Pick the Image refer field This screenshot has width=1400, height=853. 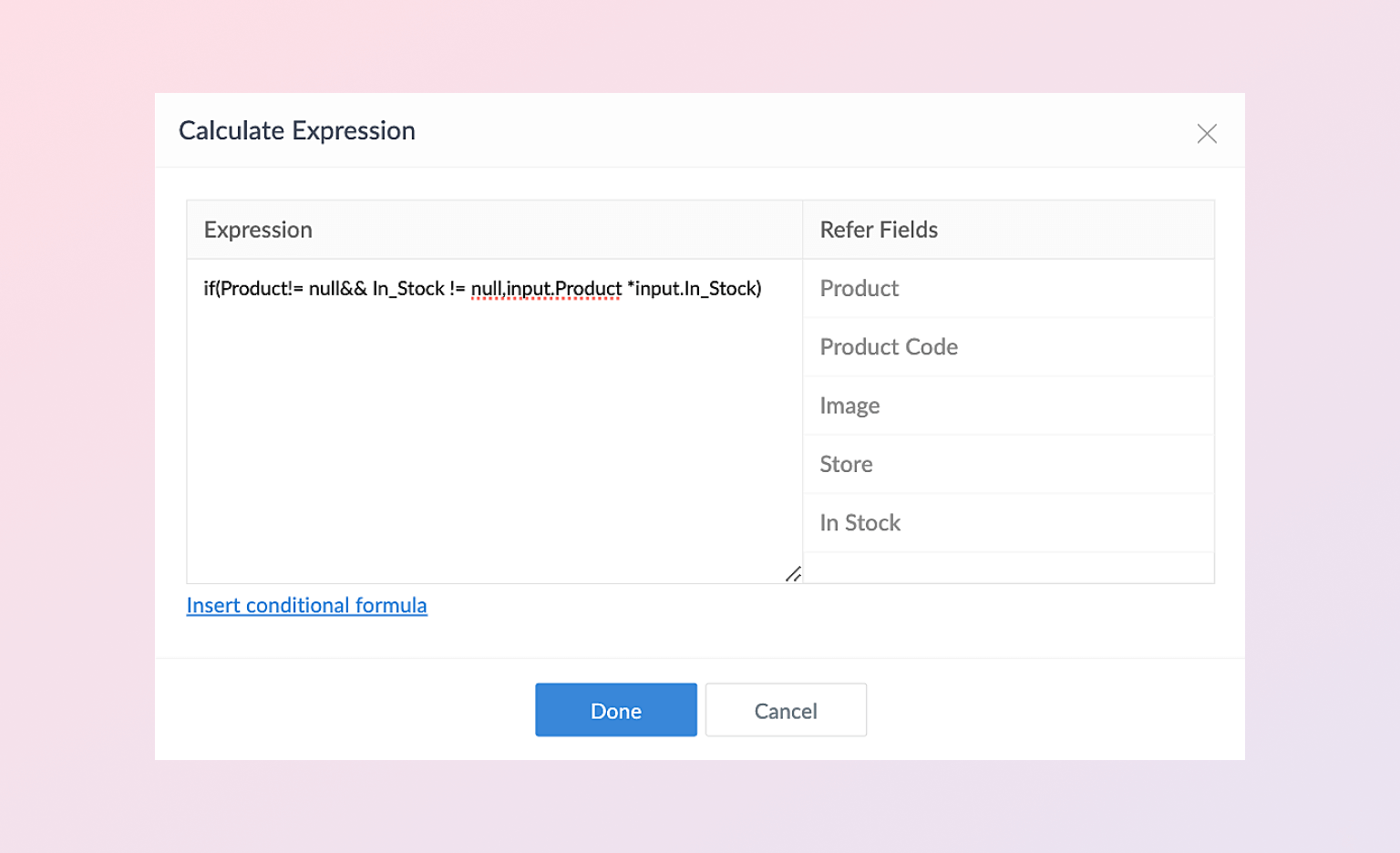(849, 406)
